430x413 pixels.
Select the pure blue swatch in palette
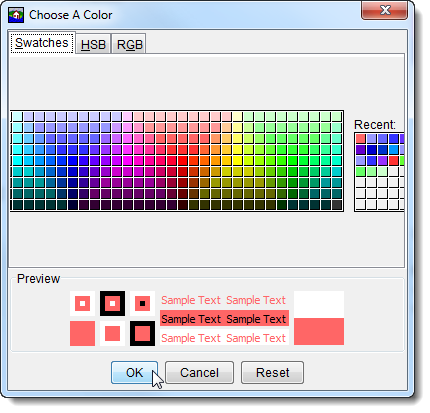tap(72, 161)
